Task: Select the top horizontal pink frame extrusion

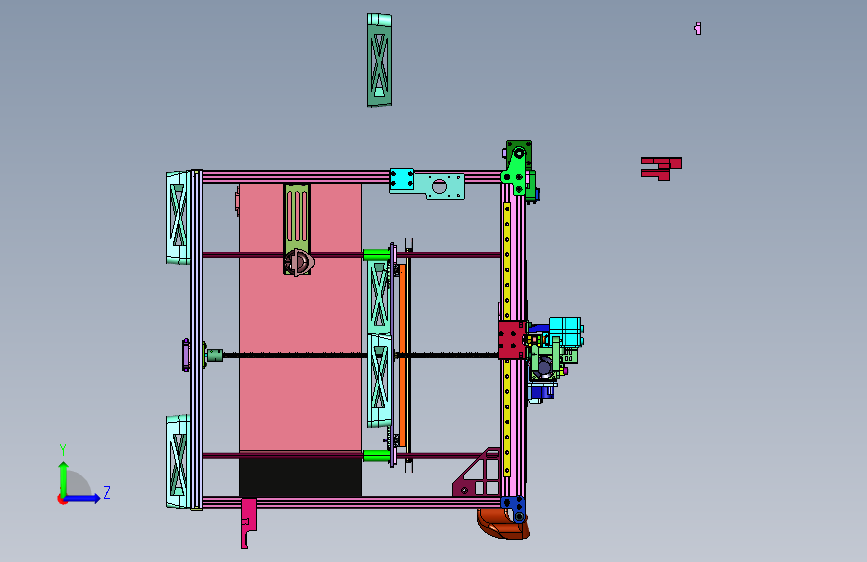Action: pyautogui.click(x=296, y=177)
